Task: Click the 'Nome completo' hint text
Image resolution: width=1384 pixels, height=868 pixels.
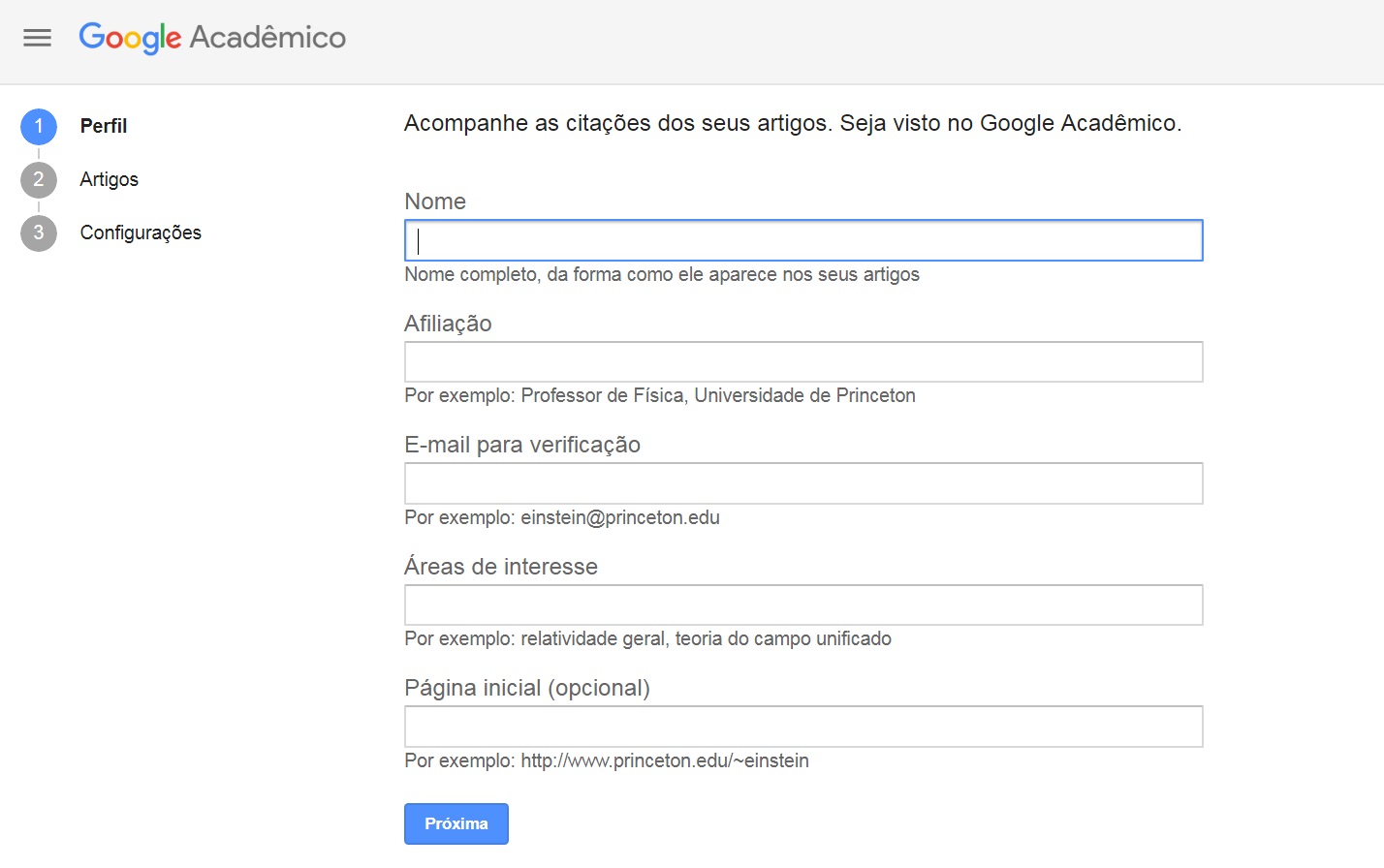Action: point(662,274)
